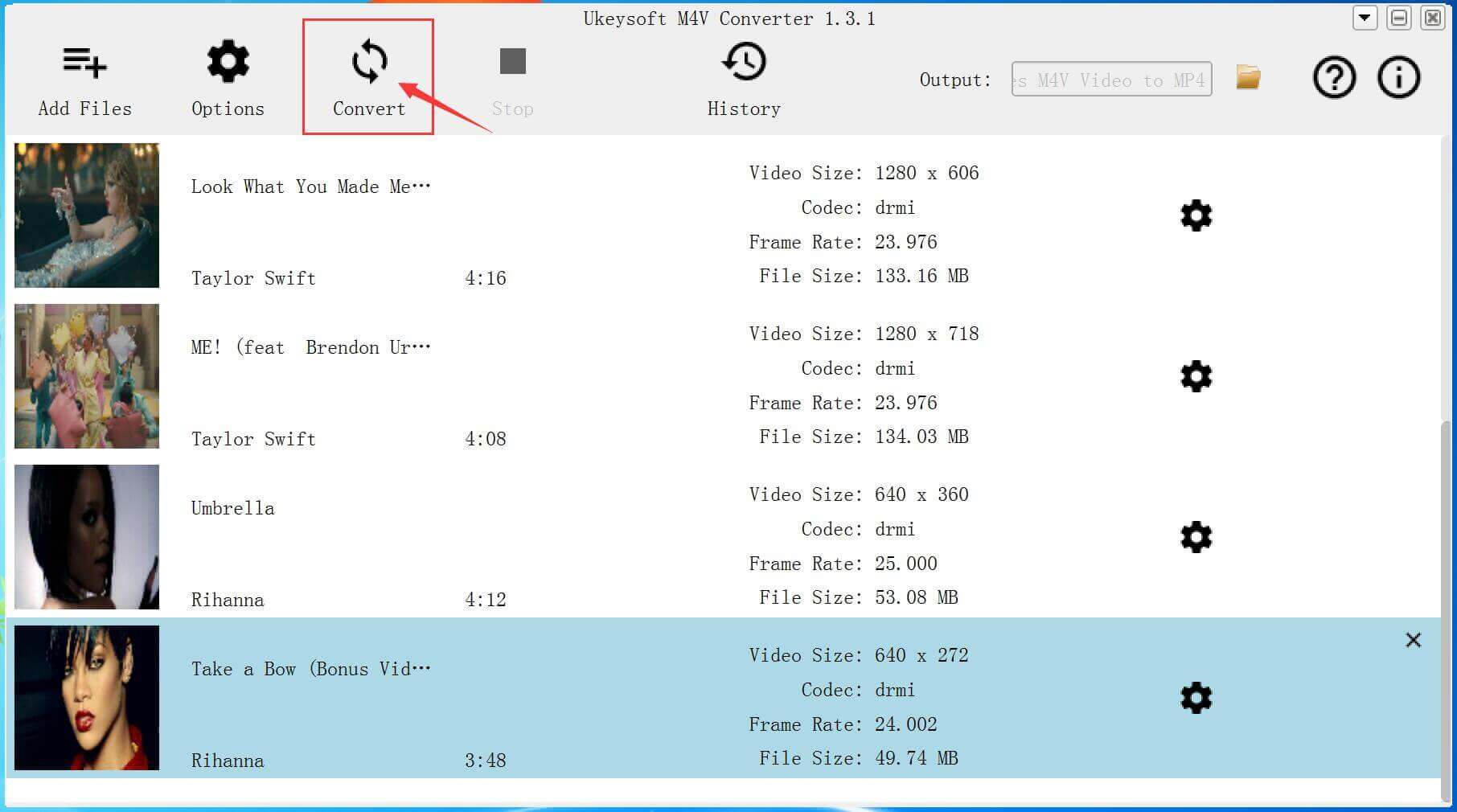This screenshot has height=812, width=1457.
Task: Click the Output path input field
Action: [x=1111, y=79]
